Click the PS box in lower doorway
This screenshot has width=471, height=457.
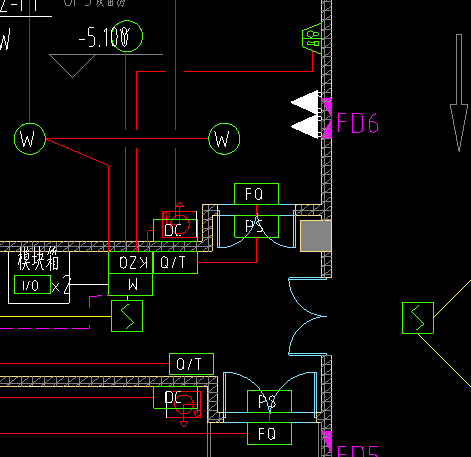pyautogui.click(x=269, y=401)
